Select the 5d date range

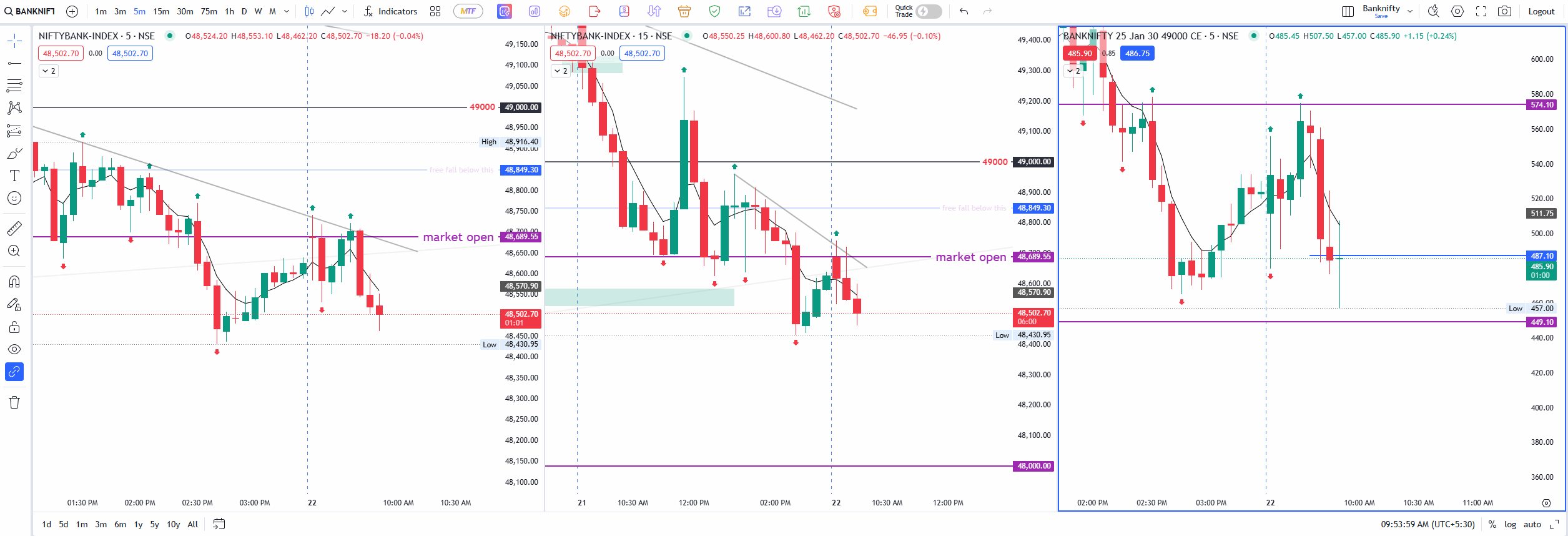64,524
